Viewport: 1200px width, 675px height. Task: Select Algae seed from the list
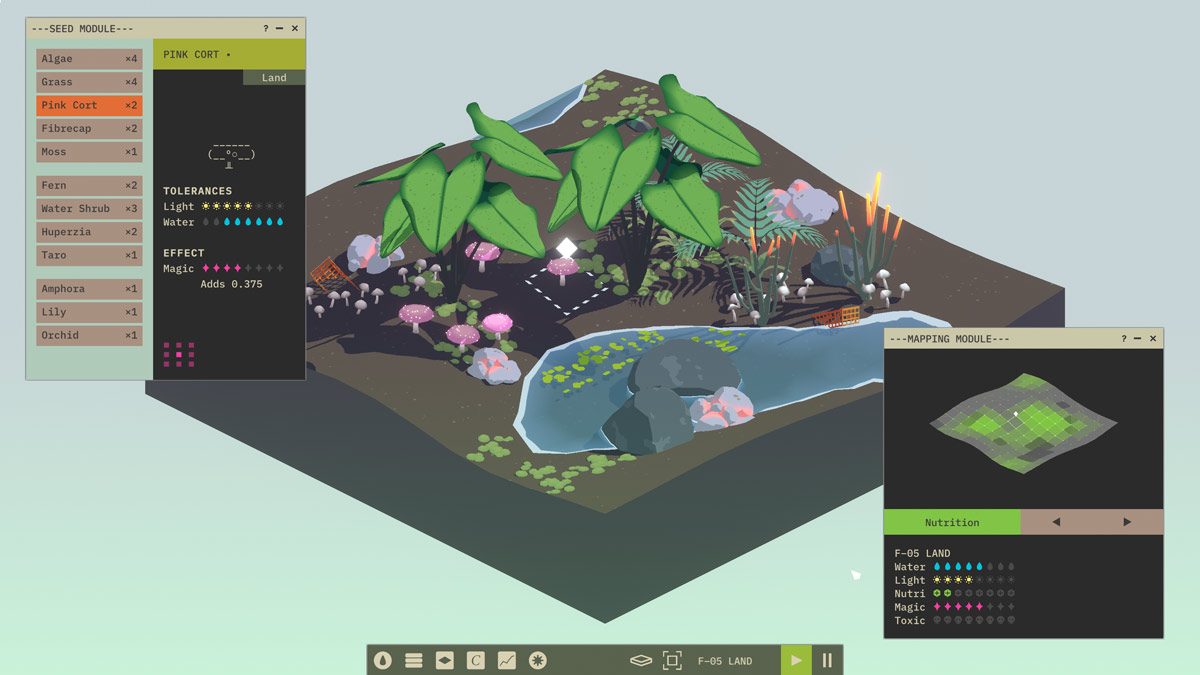point(89,59)
